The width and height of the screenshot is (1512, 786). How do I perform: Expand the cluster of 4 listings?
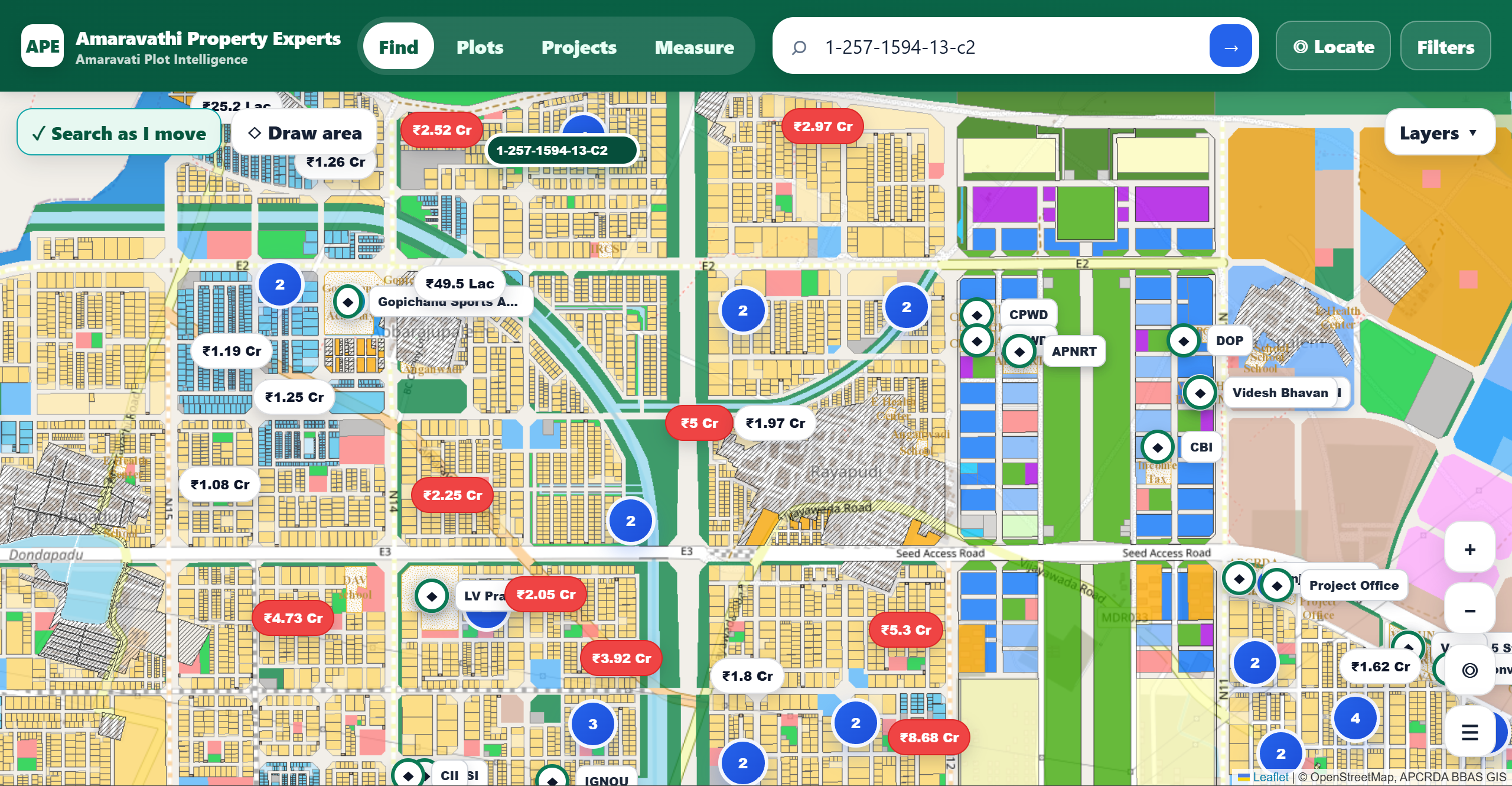1355,718
